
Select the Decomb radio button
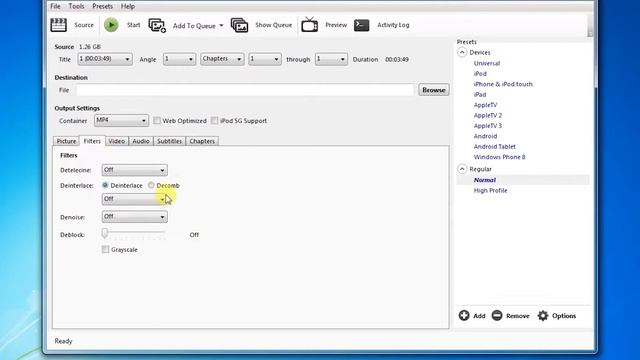tap(151, 185)
